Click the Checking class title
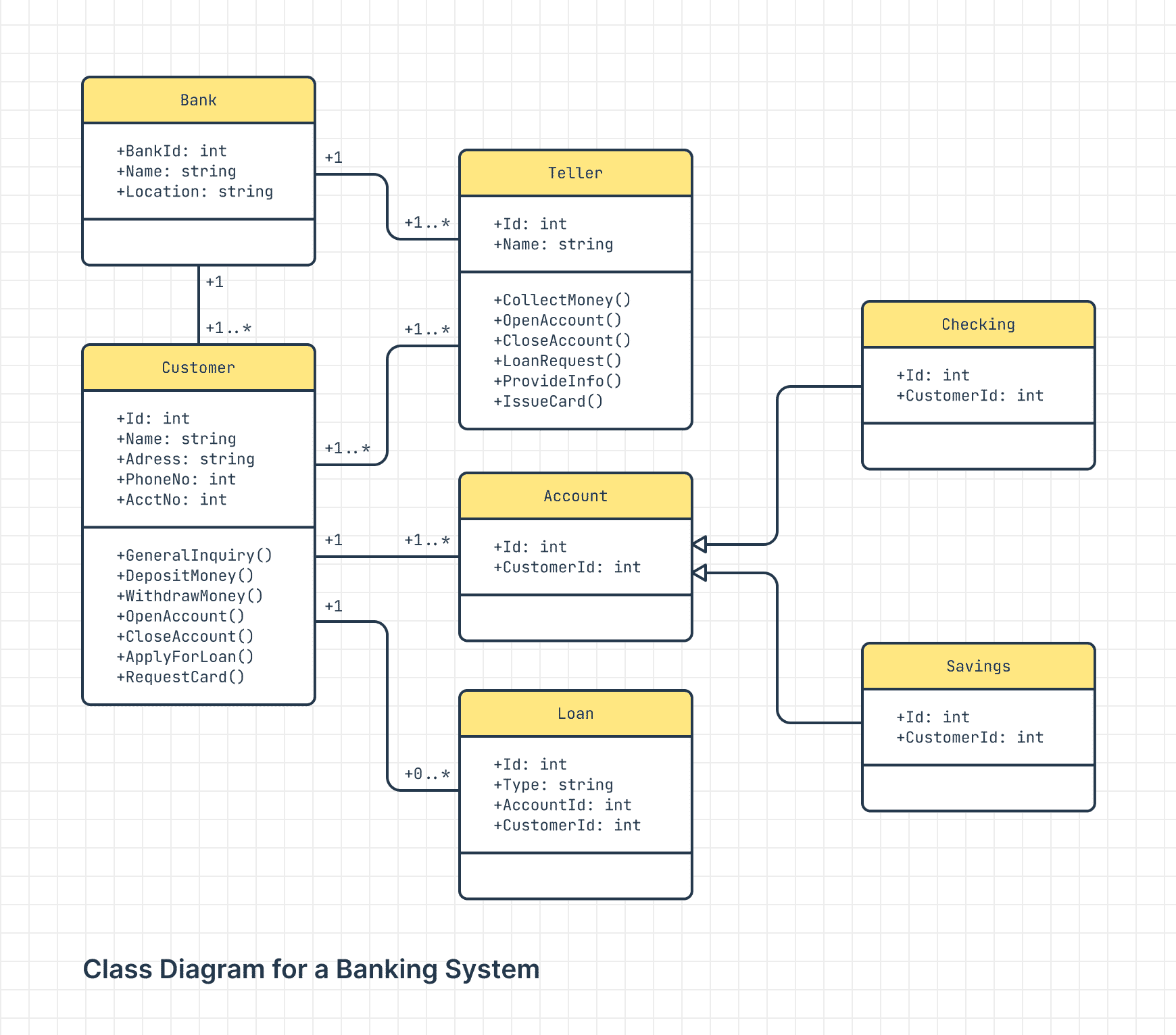The image size is (1176, 1035). click(978, 324)
